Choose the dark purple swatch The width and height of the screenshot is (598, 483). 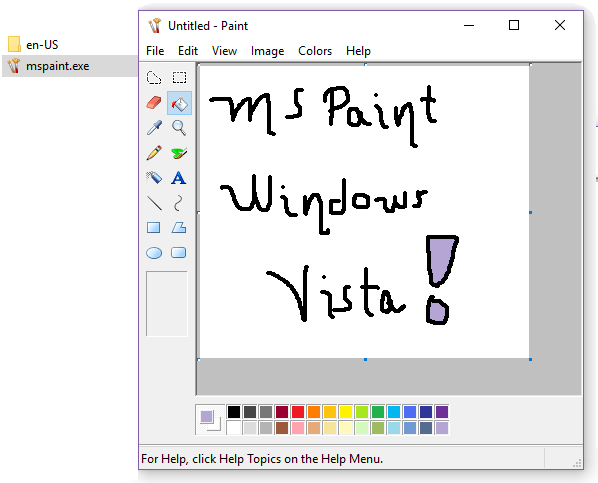click(442, 412)
